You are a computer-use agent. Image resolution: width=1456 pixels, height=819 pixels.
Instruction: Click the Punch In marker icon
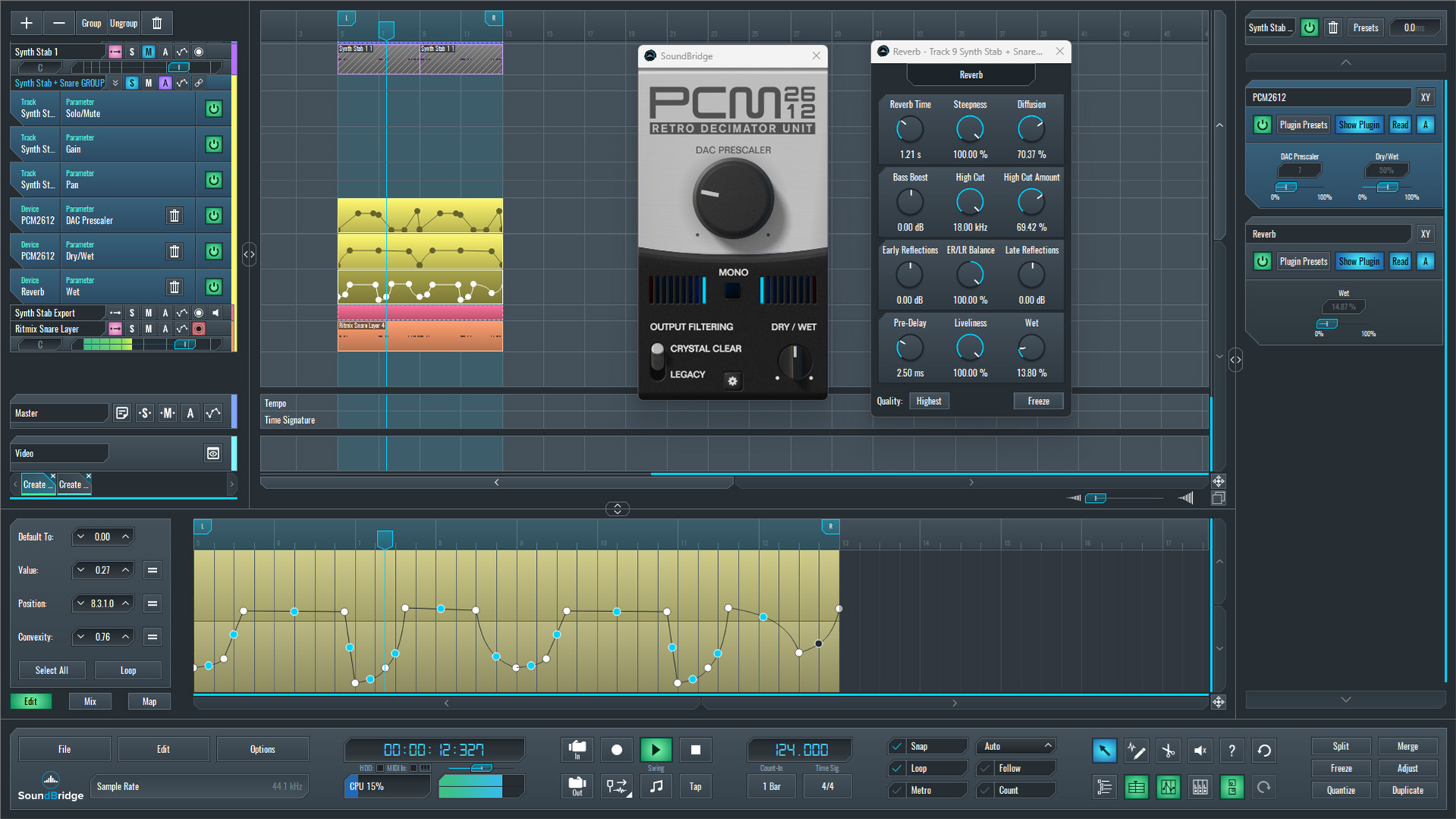(577, 750)
